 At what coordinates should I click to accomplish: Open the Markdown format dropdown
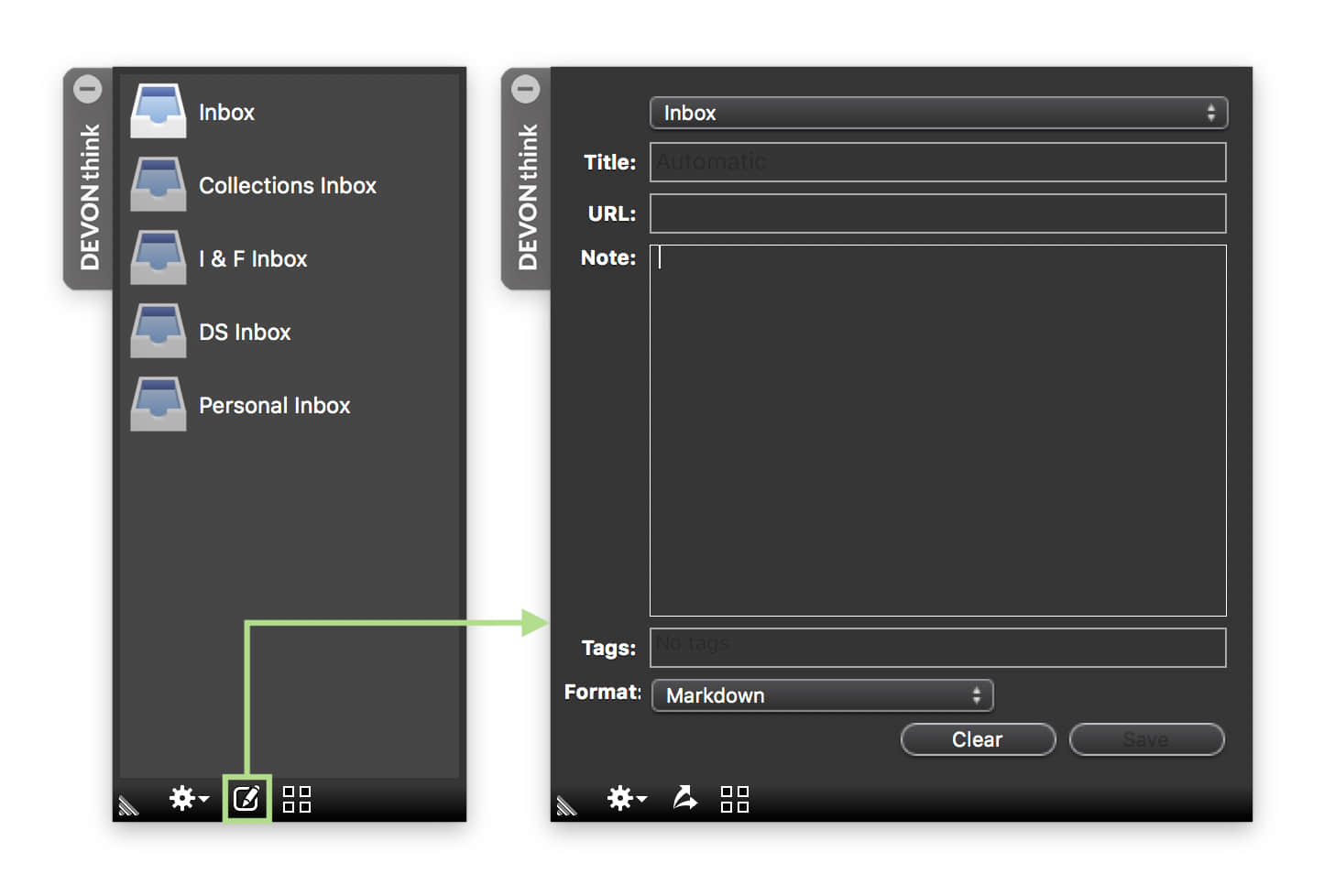click(822, 695)
